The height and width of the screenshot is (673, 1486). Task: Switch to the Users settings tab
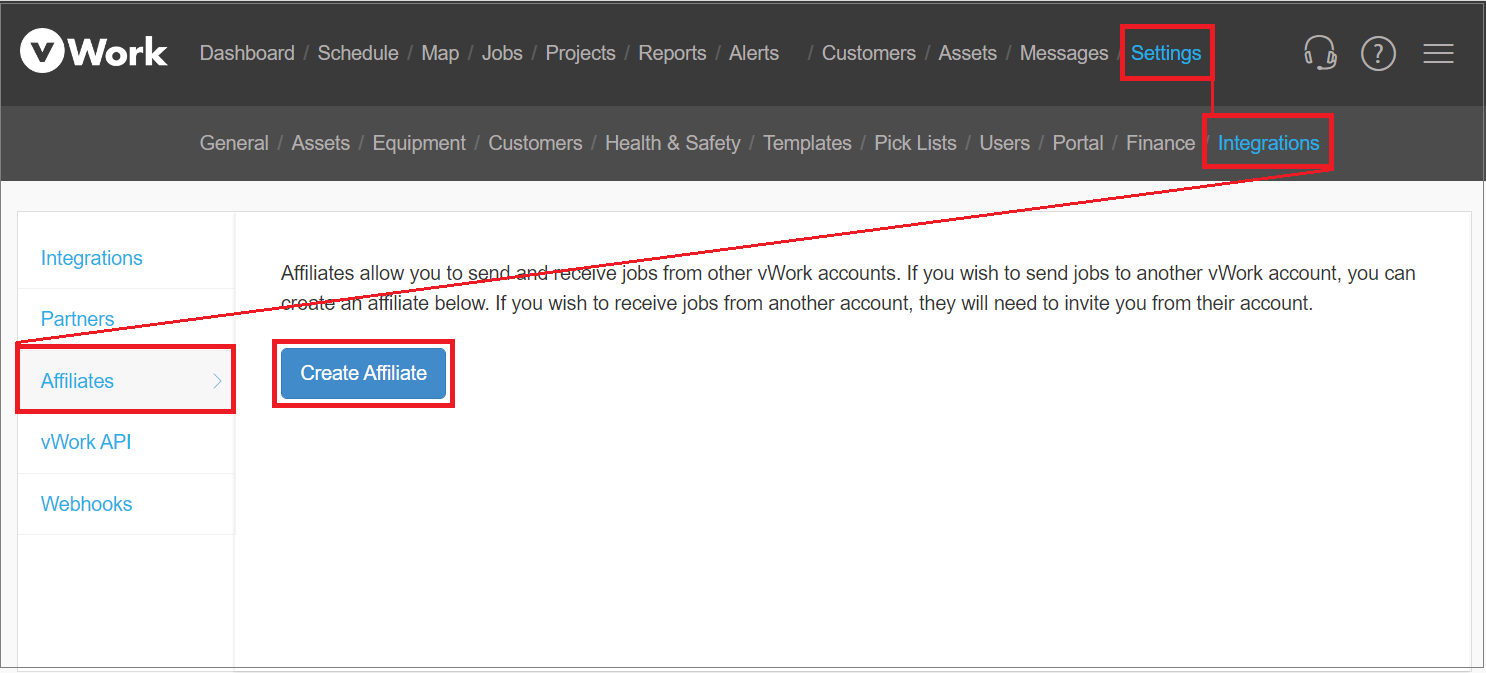click(x=1004, y=143)
